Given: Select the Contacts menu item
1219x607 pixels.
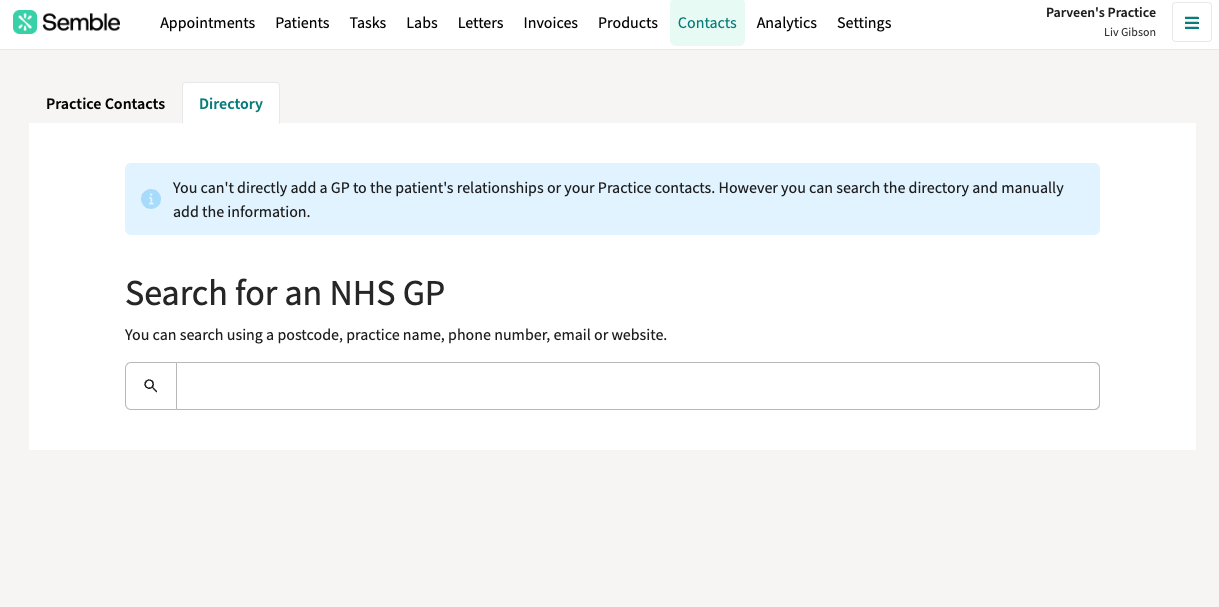Looking at the screenshot, I should (707, 23).
